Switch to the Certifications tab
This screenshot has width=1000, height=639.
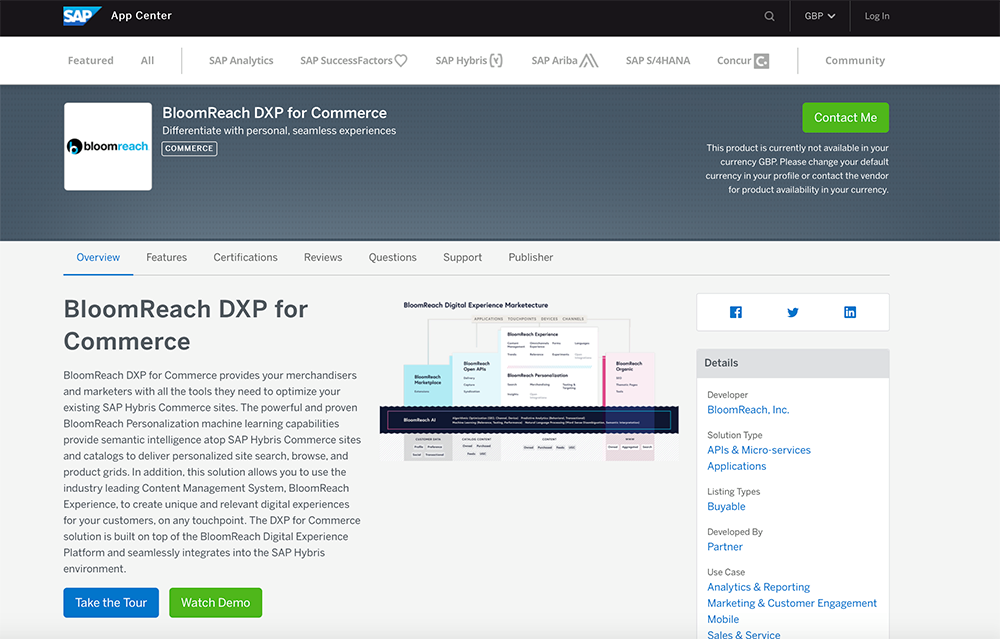pos(246,258)
